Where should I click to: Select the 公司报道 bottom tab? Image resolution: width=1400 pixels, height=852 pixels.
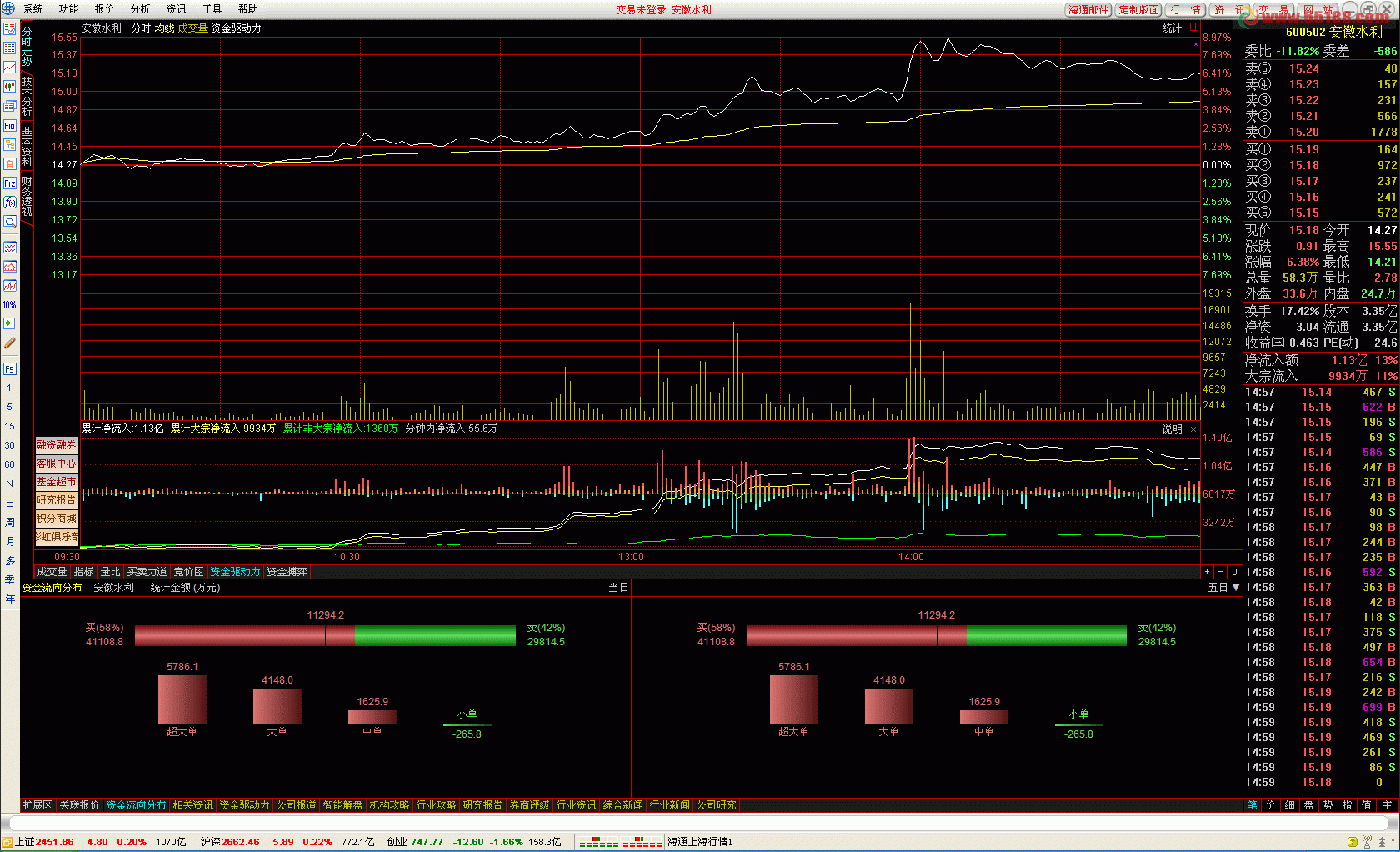pos(296,805)
